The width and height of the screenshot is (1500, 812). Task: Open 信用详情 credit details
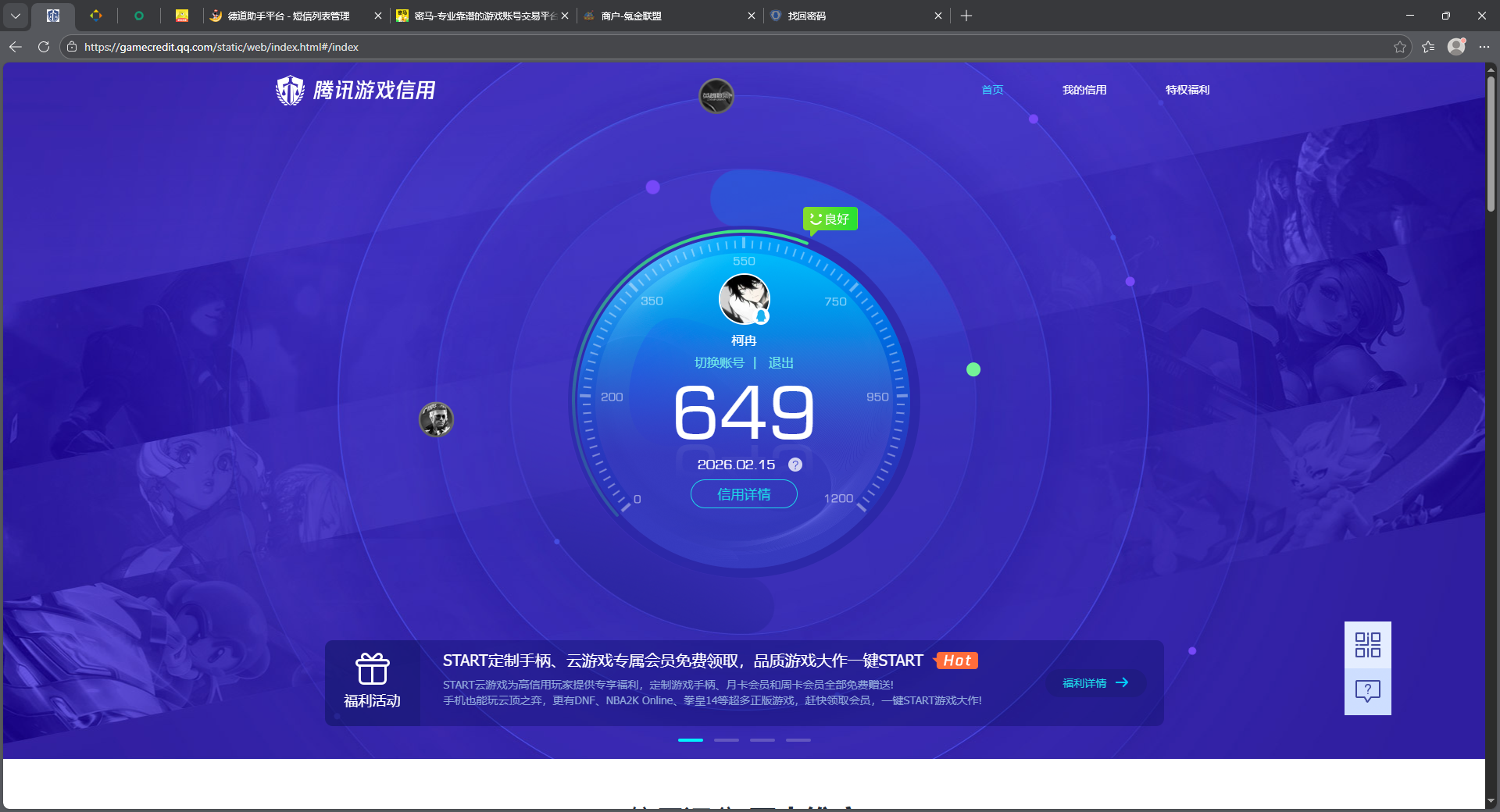click(x=744, y=494)
